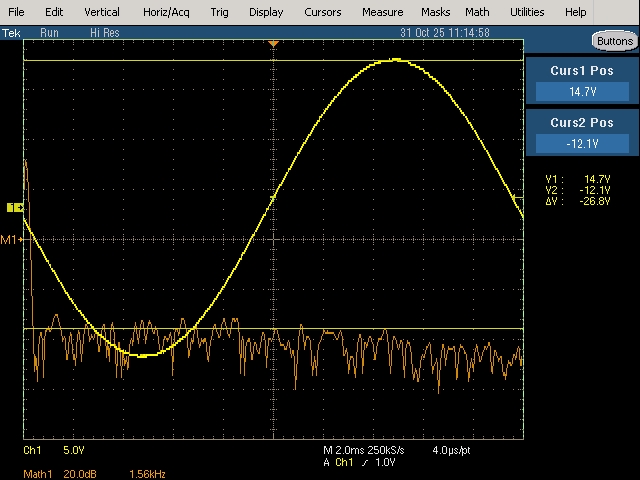Click the Ch1 5.0V scale readout
This screenshot has height=480, width=640.
(x=54, y=450)
